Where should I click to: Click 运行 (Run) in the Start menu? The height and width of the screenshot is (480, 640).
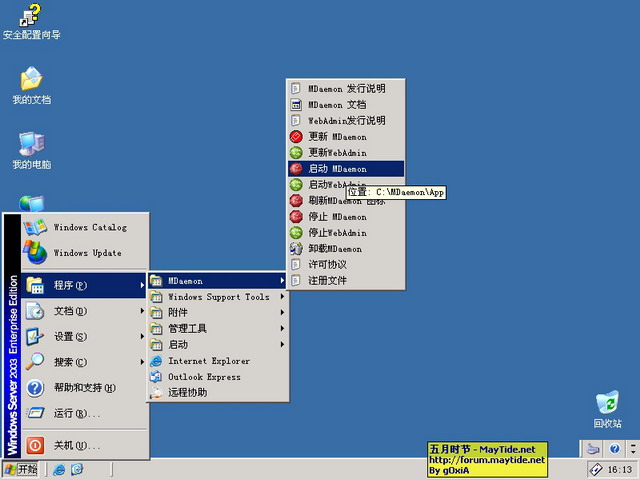tap(76, 413)
